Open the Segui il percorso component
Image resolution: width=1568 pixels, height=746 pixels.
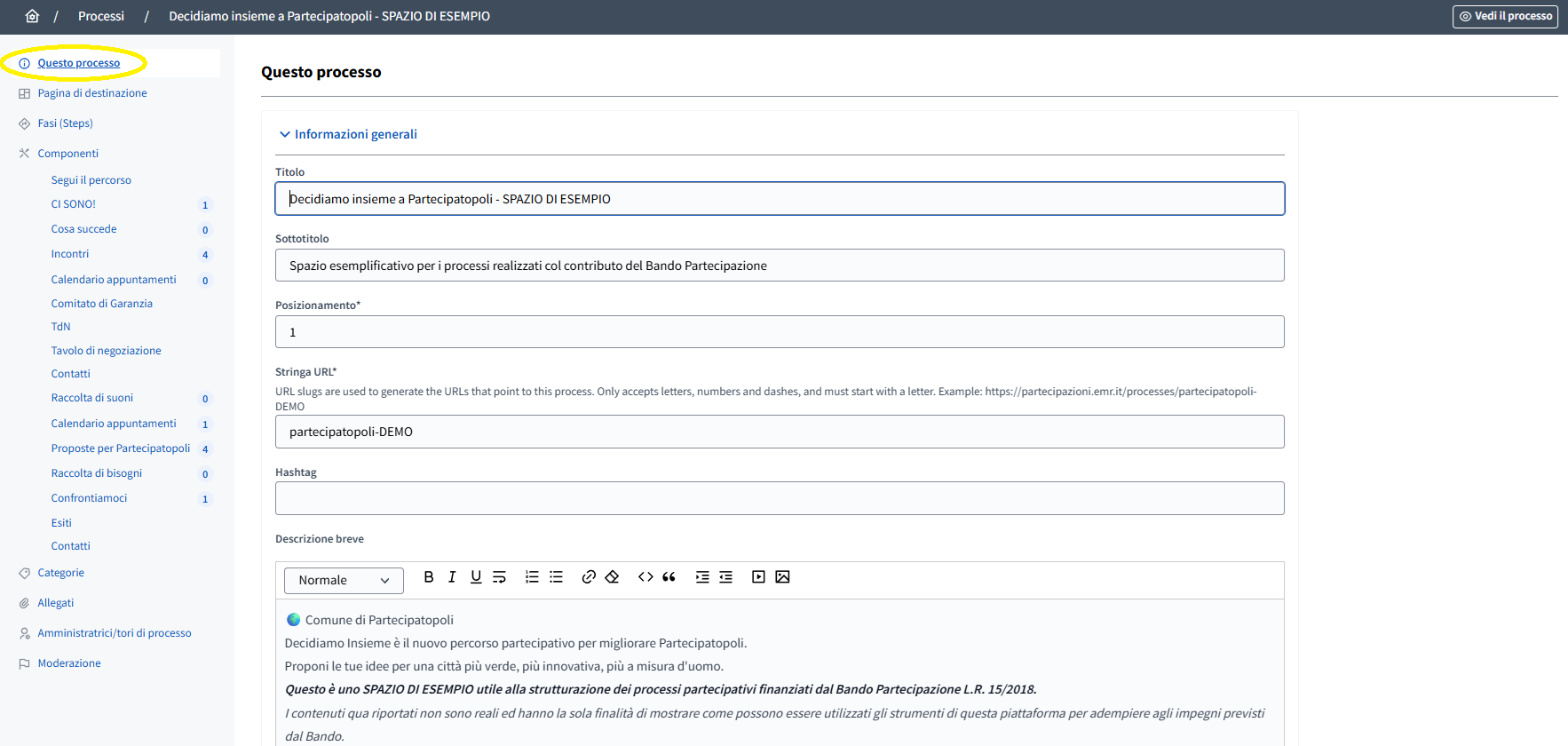[x=91, y=180]
